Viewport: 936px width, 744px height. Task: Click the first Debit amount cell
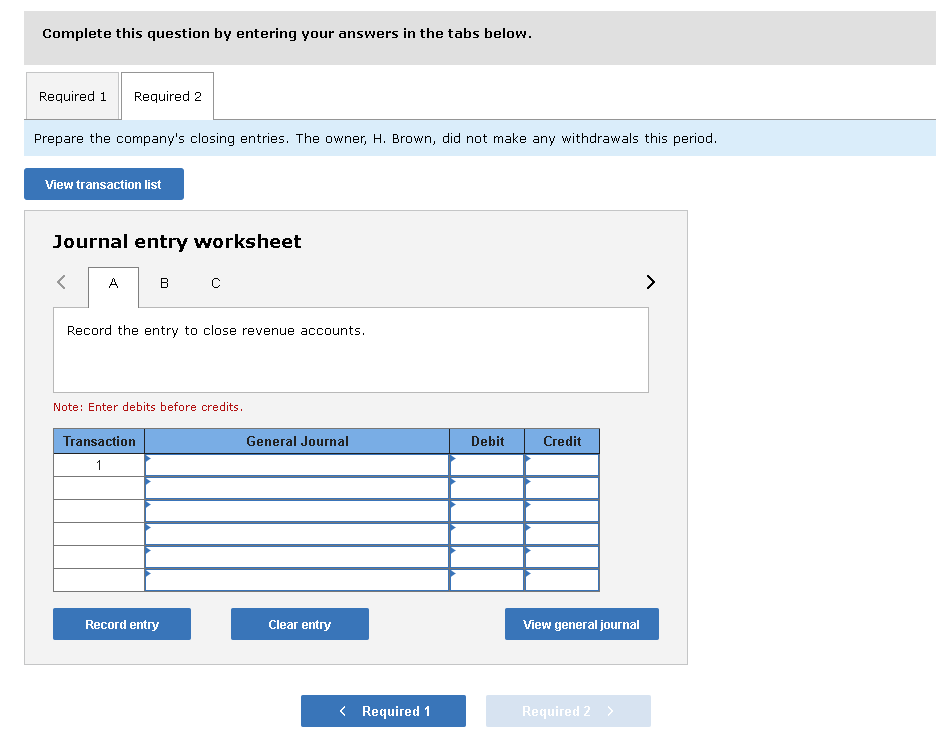487,464
